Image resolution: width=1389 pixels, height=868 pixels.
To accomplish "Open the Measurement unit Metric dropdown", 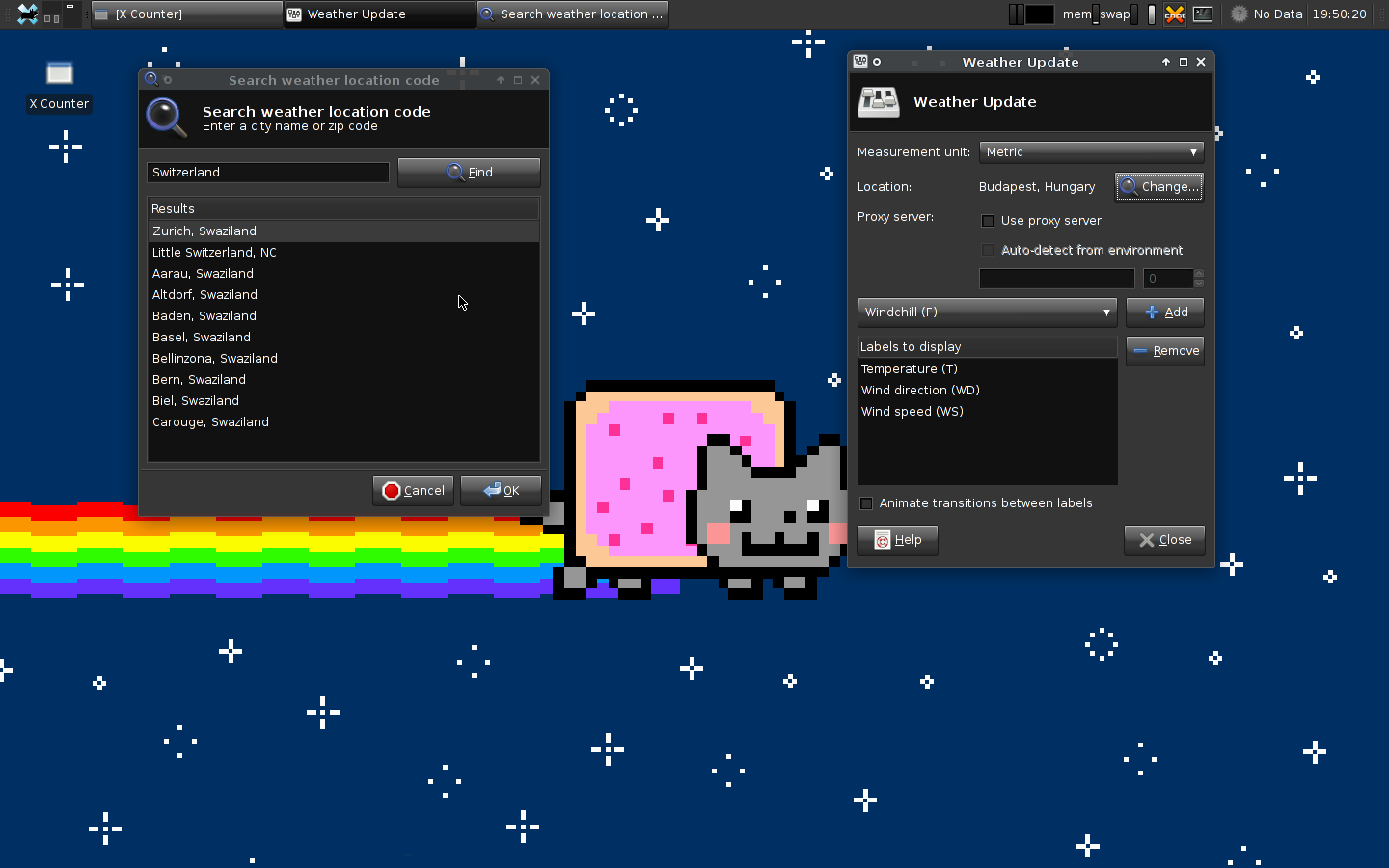I will (x=1091, y=152).
